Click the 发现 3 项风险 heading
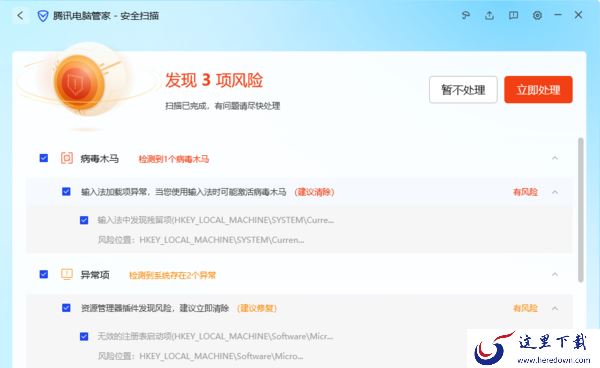The image size is (600, 368). (214, 80)
